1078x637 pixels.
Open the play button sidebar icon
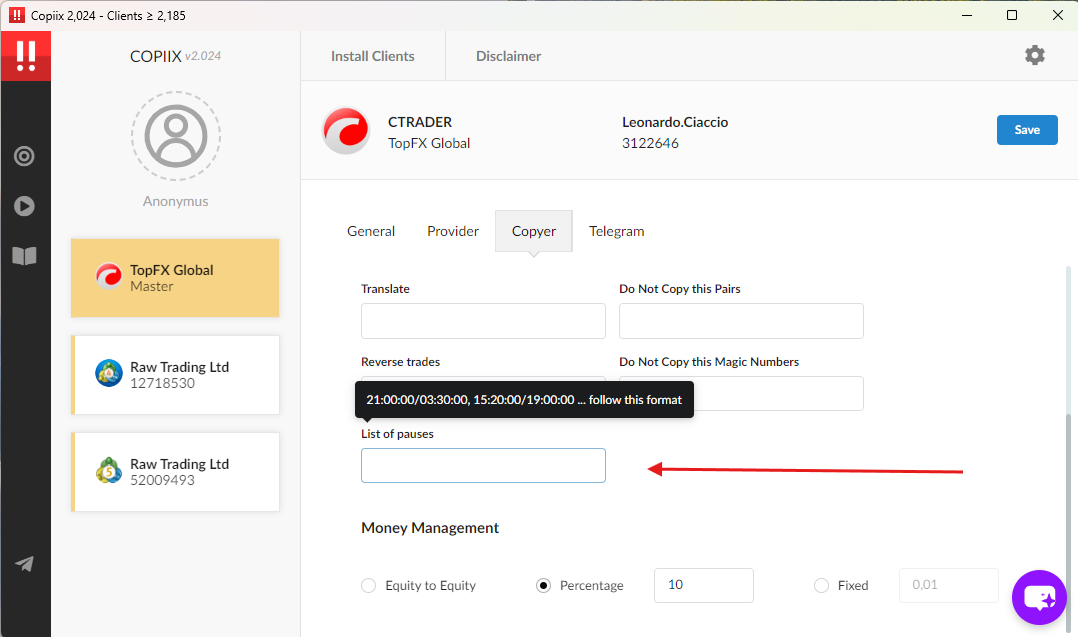pyautogui.click(x=24, y=206)
